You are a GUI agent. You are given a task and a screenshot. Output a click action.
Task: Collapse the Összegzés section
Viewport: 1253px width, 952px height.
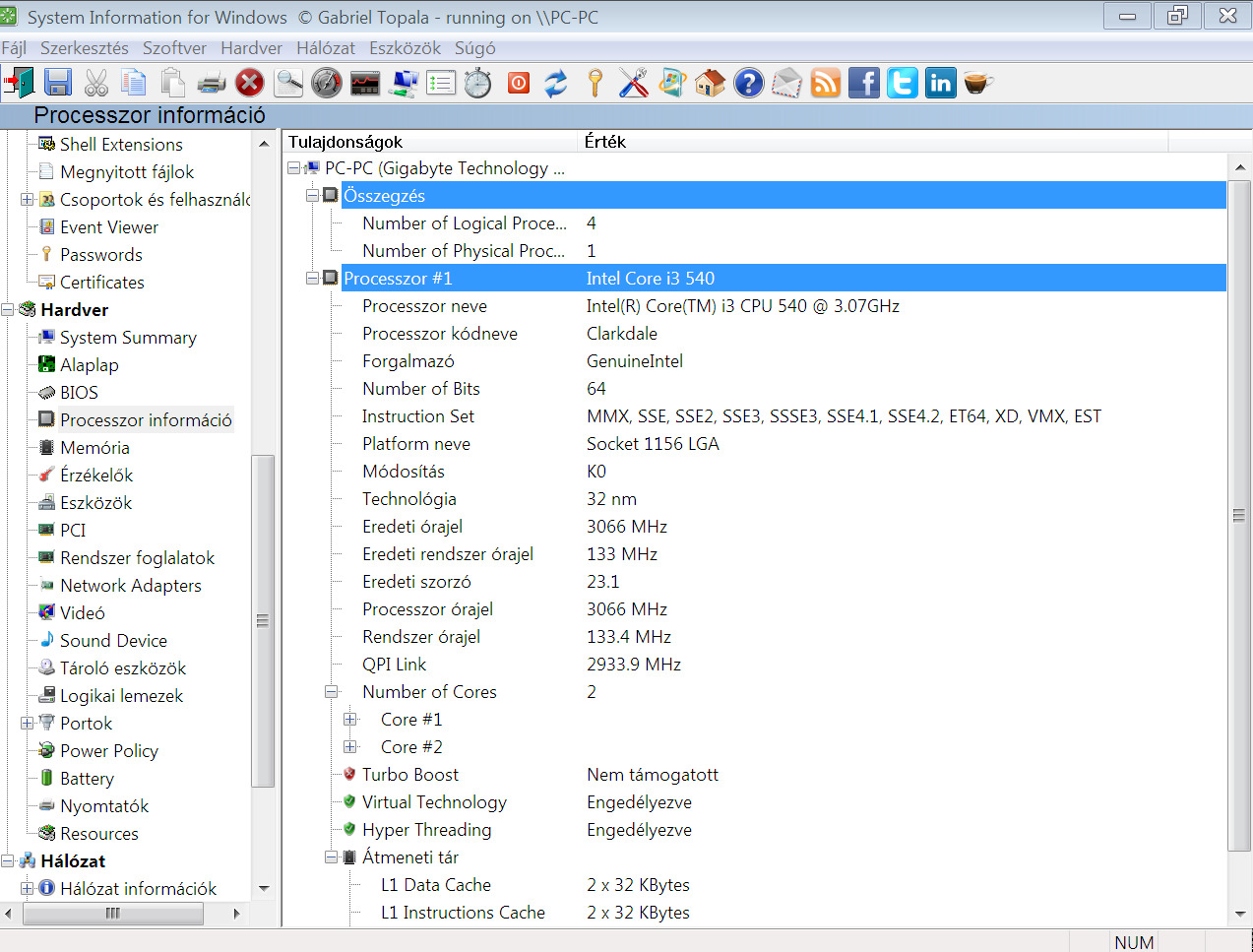(x=312, y=196)
